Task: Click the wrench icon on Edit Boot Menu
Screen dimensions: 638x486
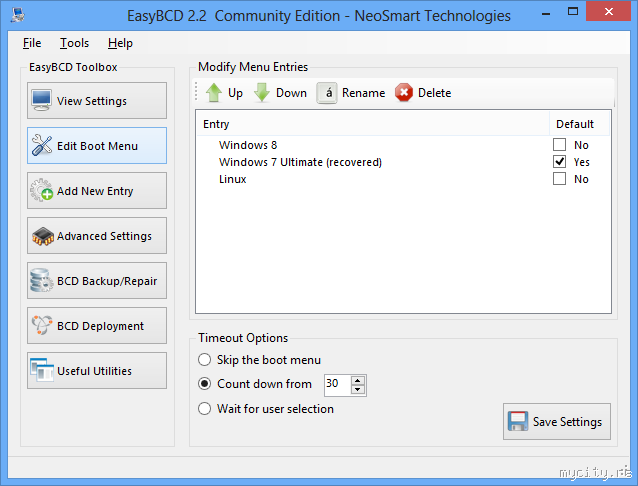Action: [42, 145]
